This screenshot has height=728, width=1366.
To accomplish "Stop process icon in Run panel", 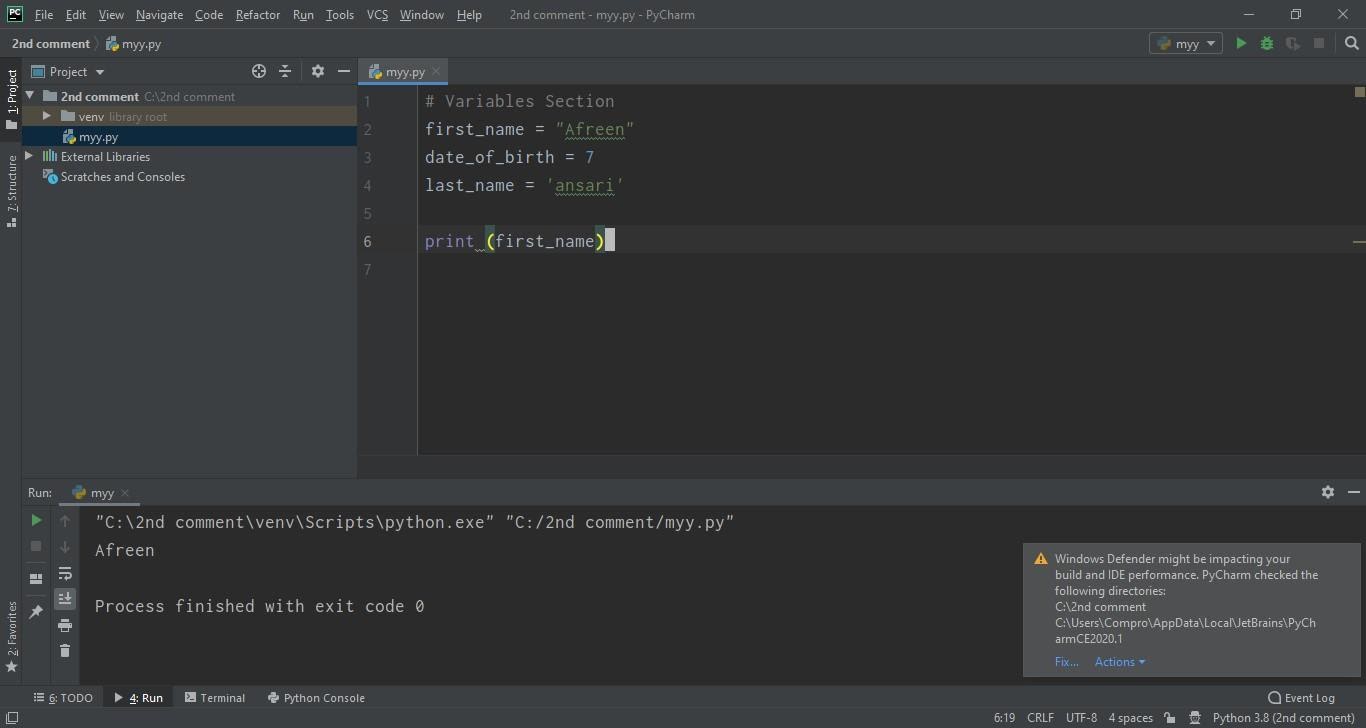I will pyautogui.click(x=36, y=546).
